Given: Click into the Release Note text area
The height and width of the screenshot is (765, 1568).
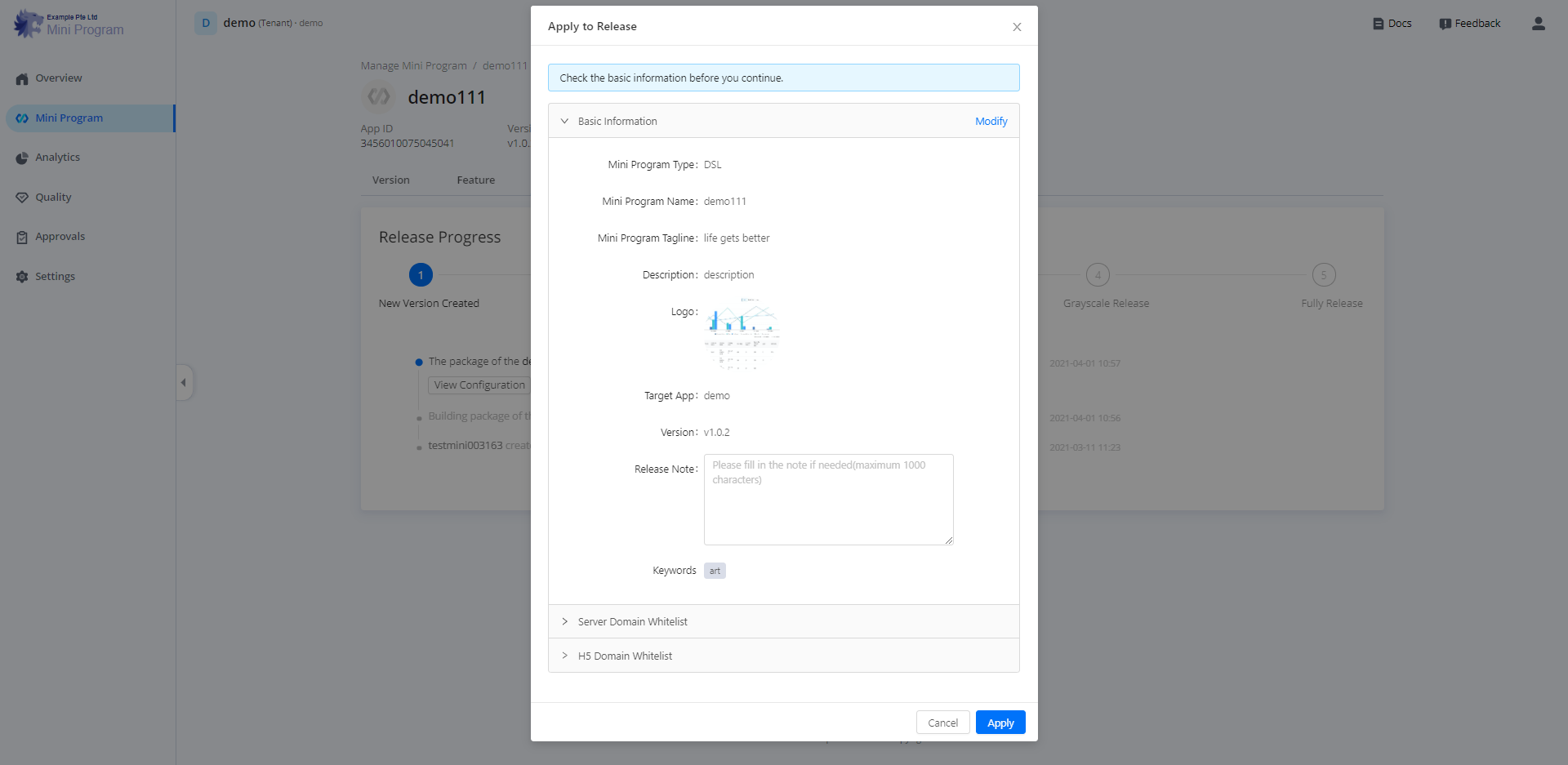Looking at the screenshot, I should point(828,499).
